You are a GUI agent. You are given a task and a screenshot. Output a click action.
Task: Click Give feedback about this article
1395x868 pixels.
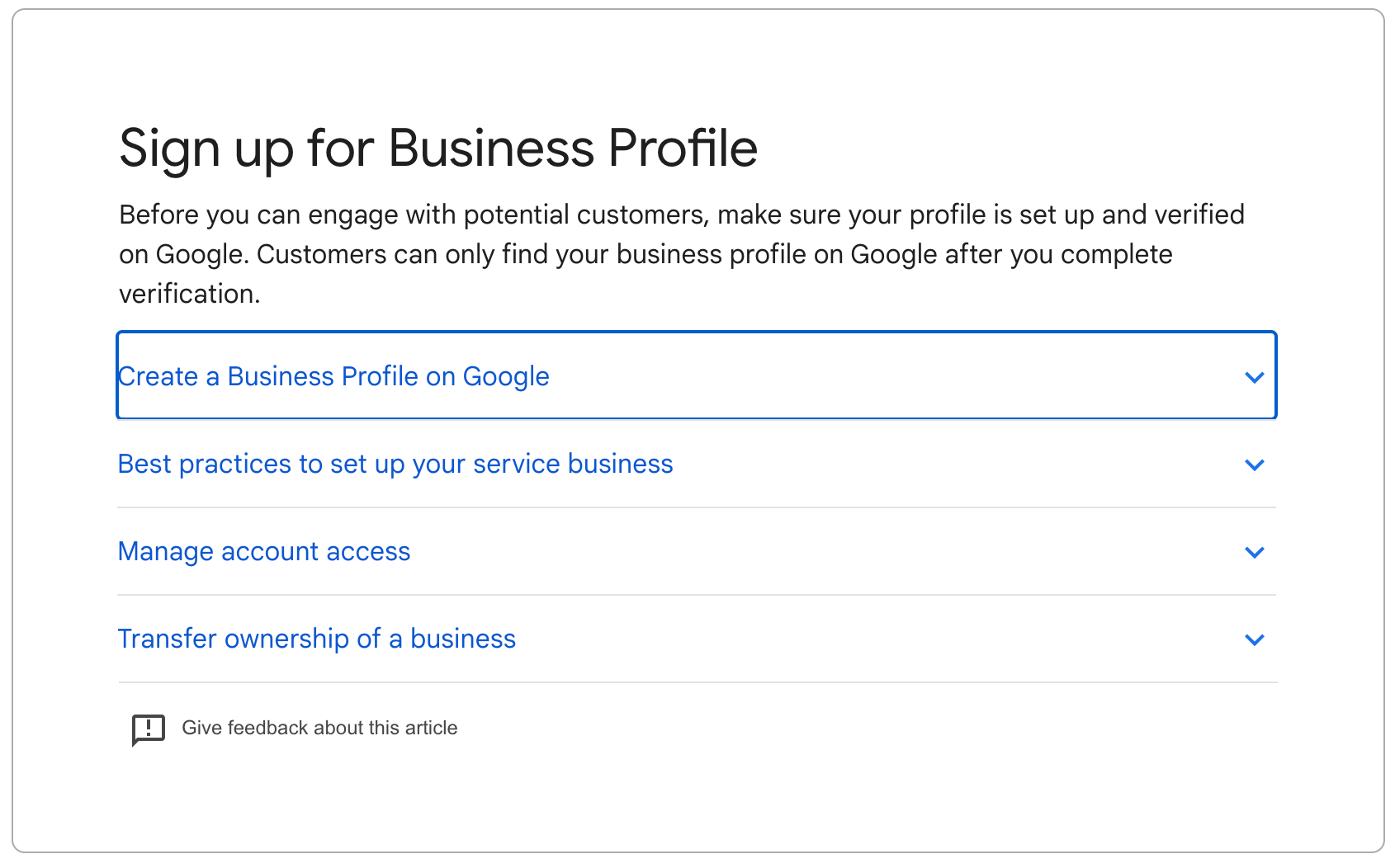[319, 728]
